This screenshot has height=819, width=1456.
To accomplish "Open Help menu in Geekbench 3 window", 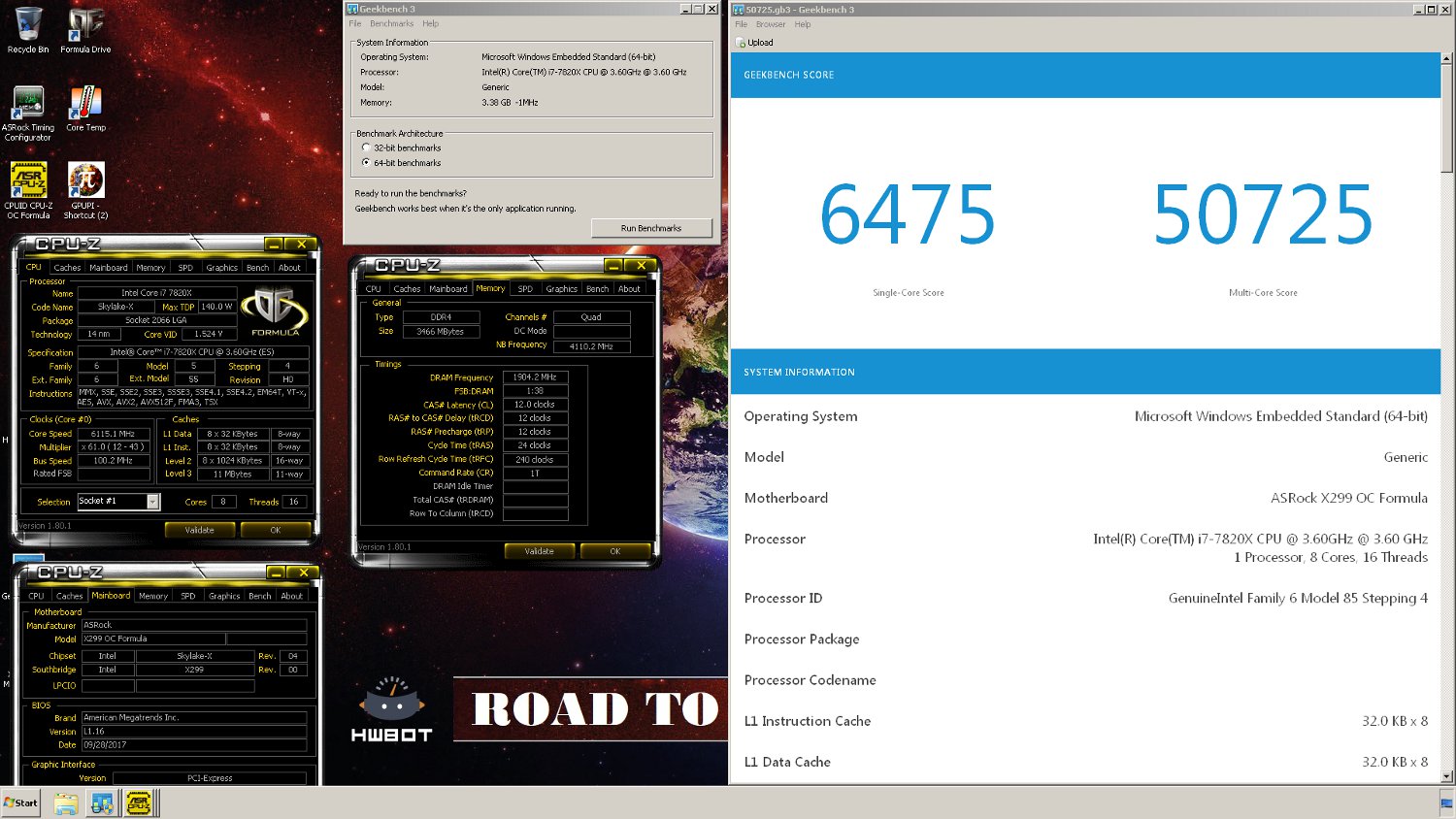I will 430,23.
